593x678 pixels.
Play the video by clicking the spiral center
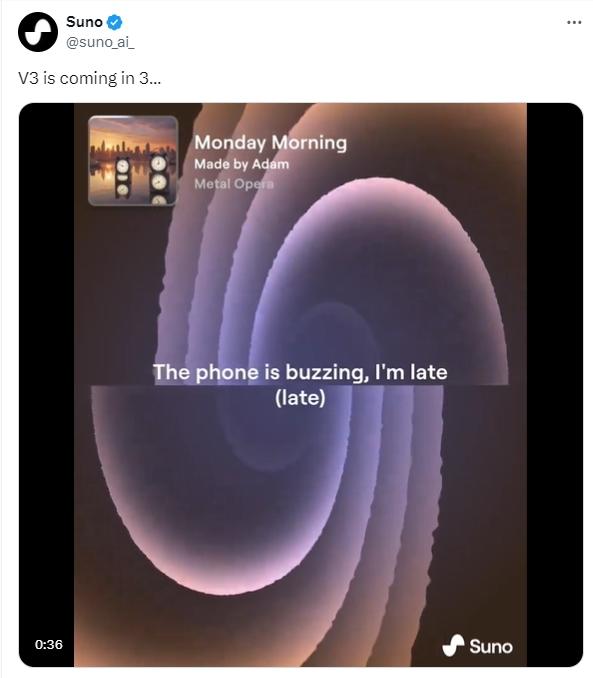(300, 385)
